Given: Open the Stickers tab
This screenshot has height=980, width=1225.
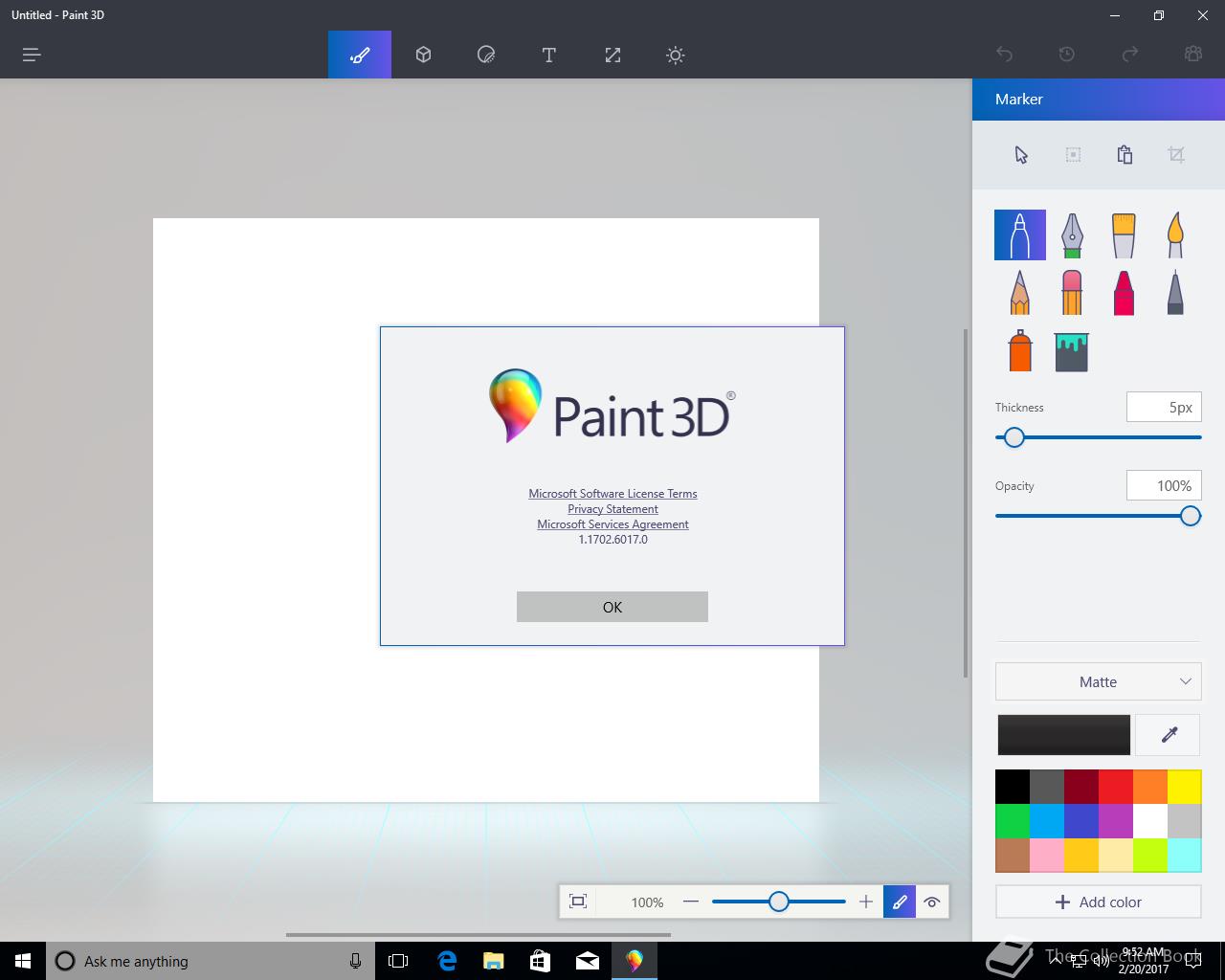Looking at the screenshot, I should (x=486, y=55).
